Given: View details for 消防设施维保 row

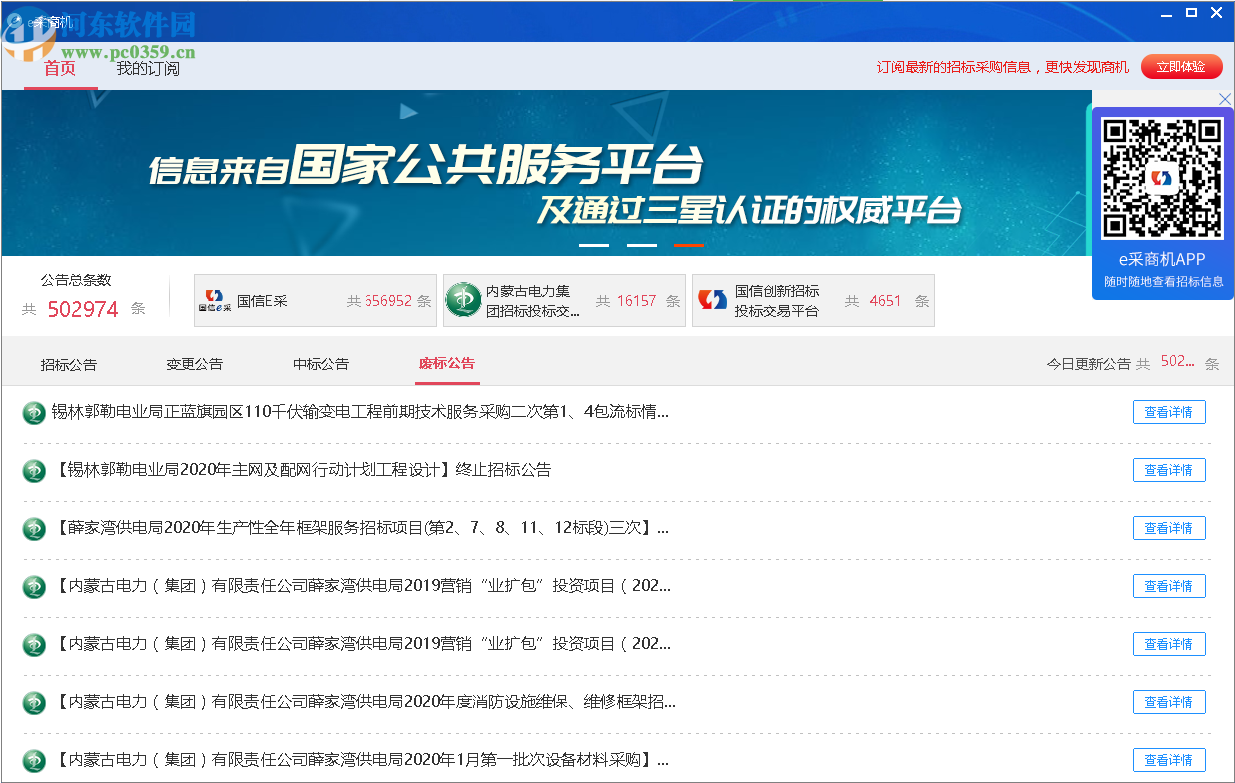Looking at the screenshot, I should (1169, 702).
